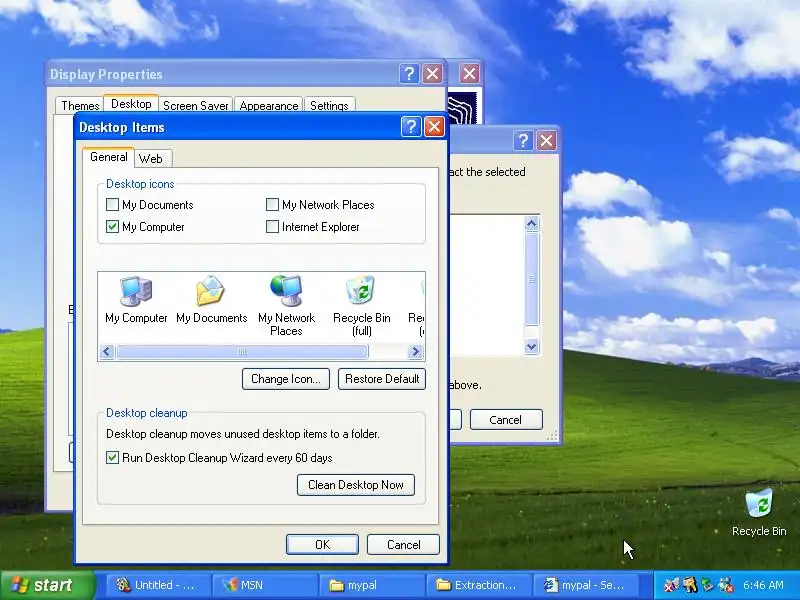Click the vertical scrollbar thumb in the rear dialog
This screenshot has width=800, height=600.
coord(531,279)
